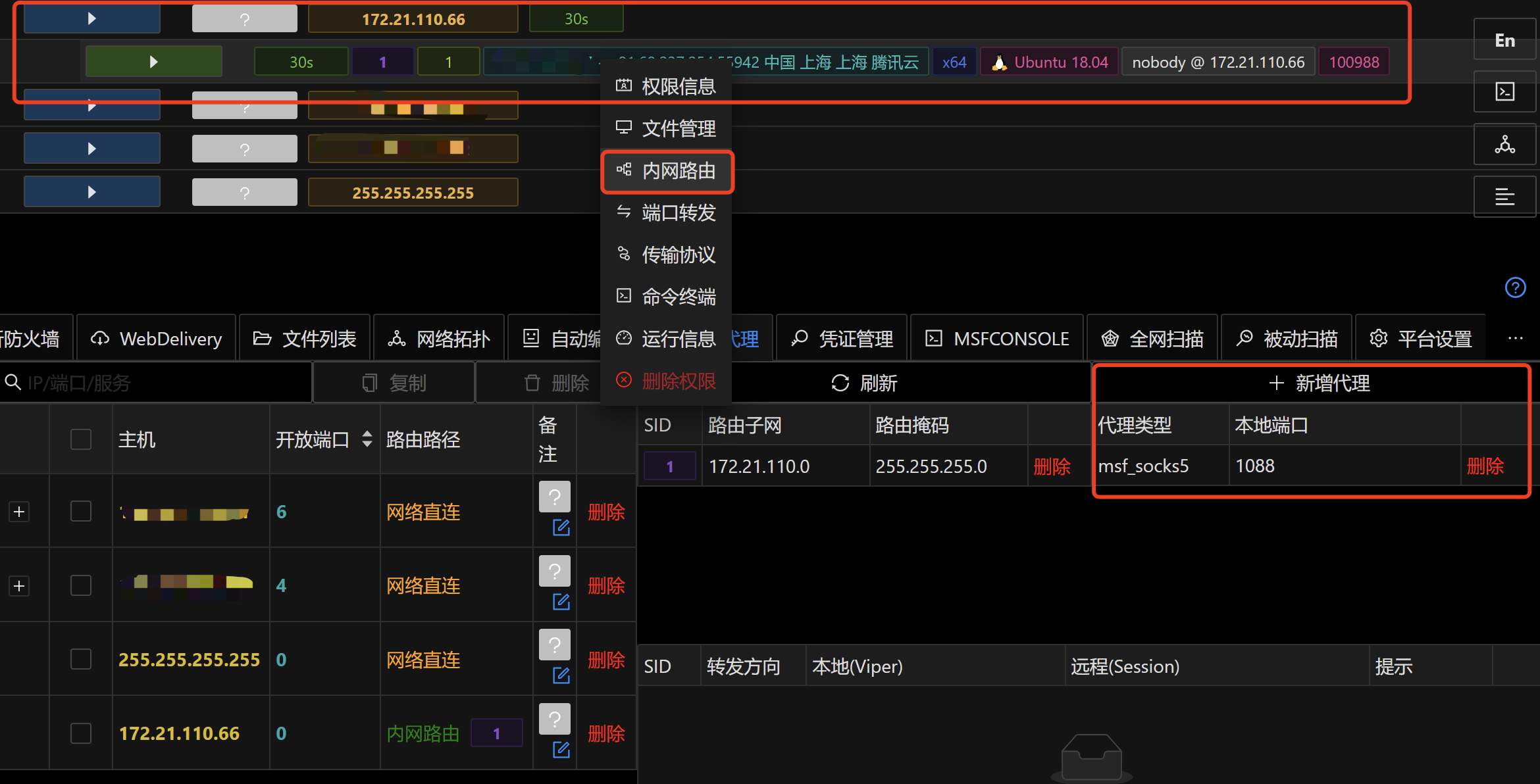Open 凭证管理 credential manager

tap(842, 337)
